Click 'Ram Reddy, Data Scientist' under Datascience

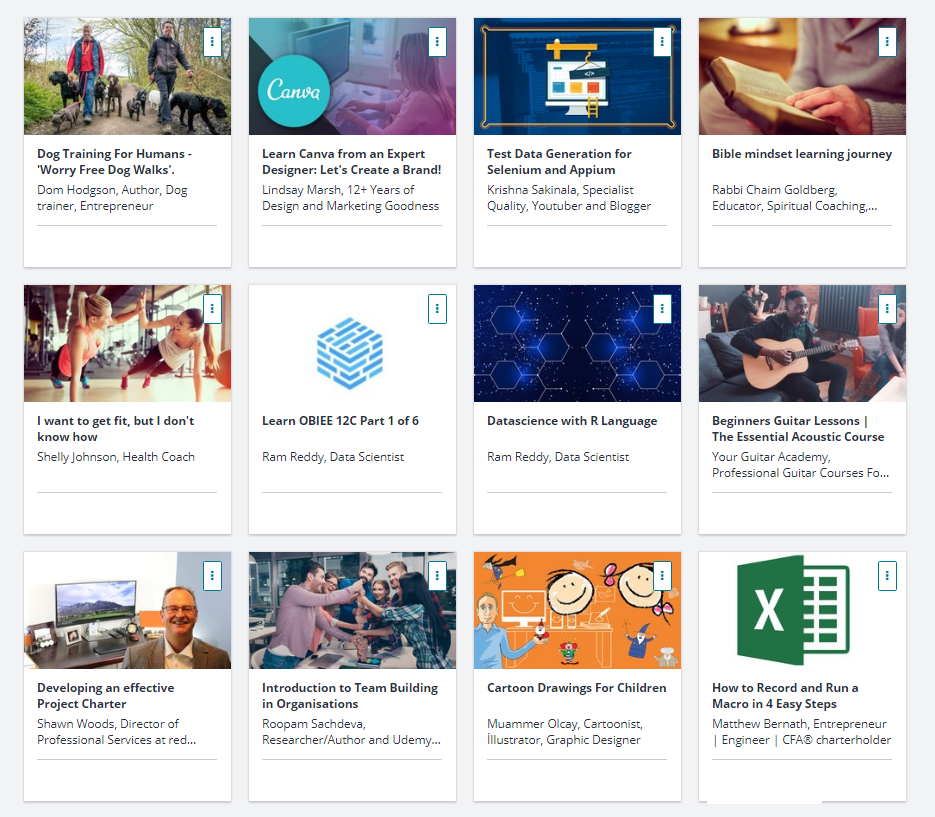click(x=558, y=457)
